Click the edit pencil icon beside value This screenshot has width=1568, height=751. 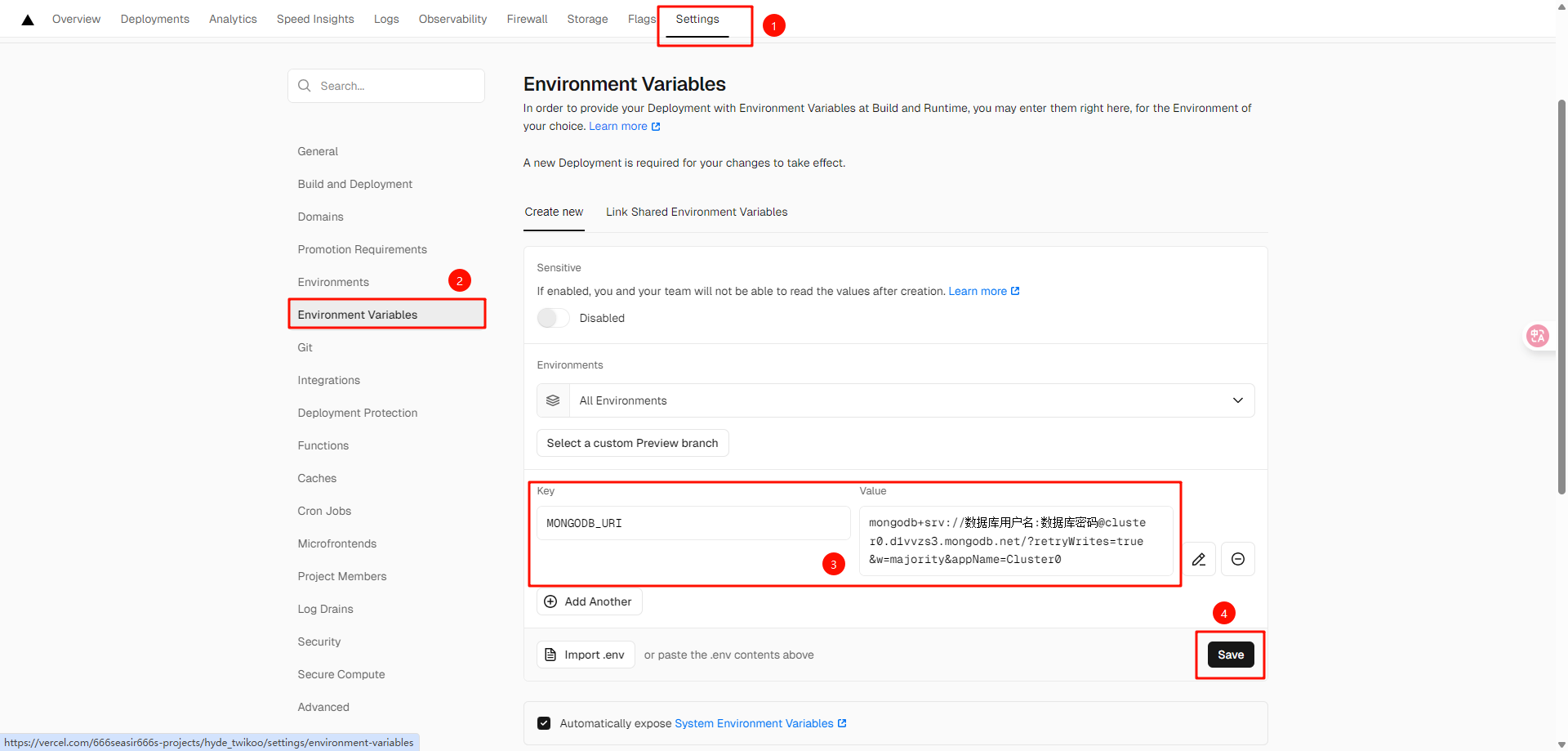pyautogui.click(x=1199, y=559)
